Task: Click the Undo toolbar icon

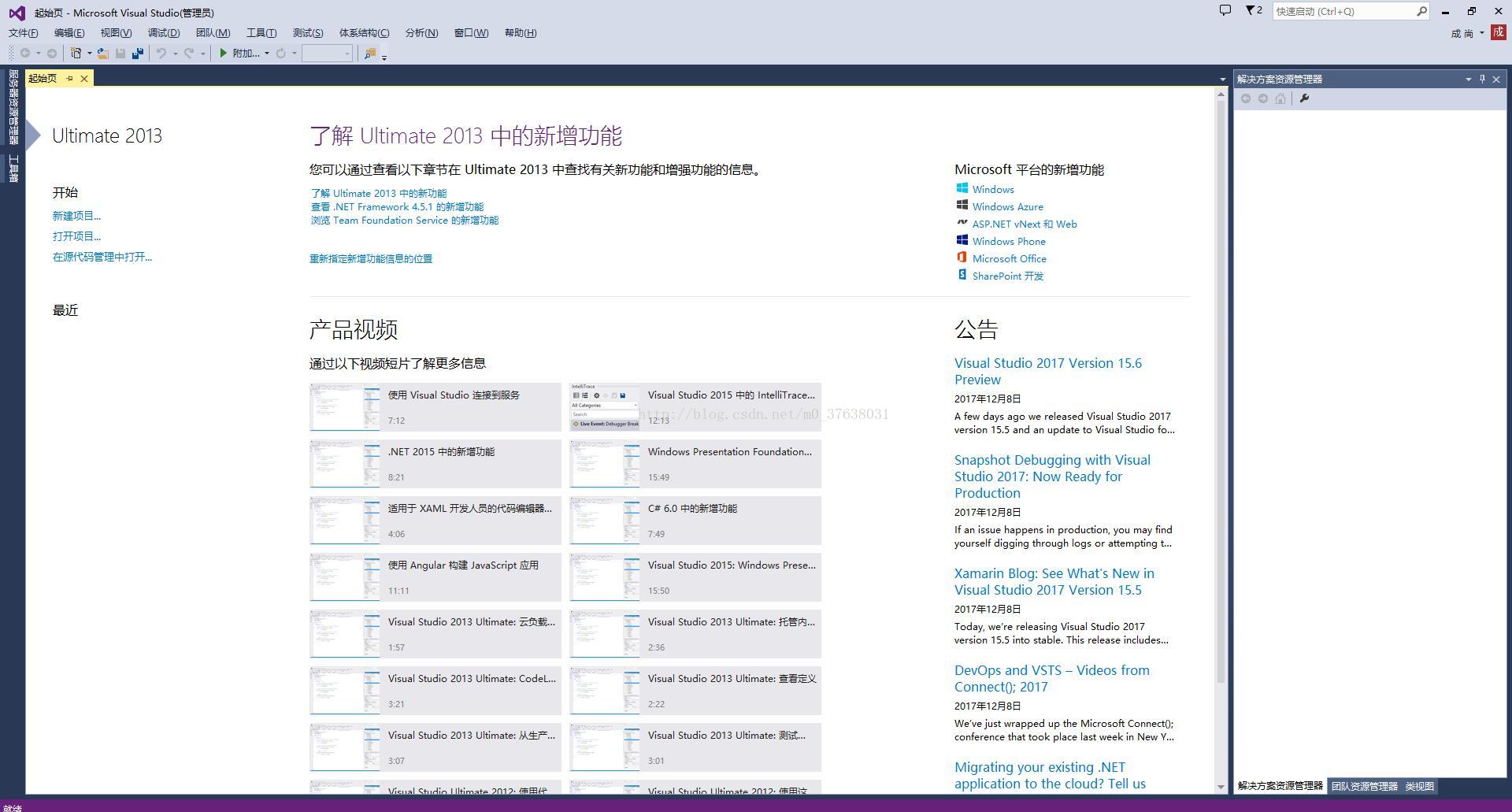Action: (x=161, y=53)
